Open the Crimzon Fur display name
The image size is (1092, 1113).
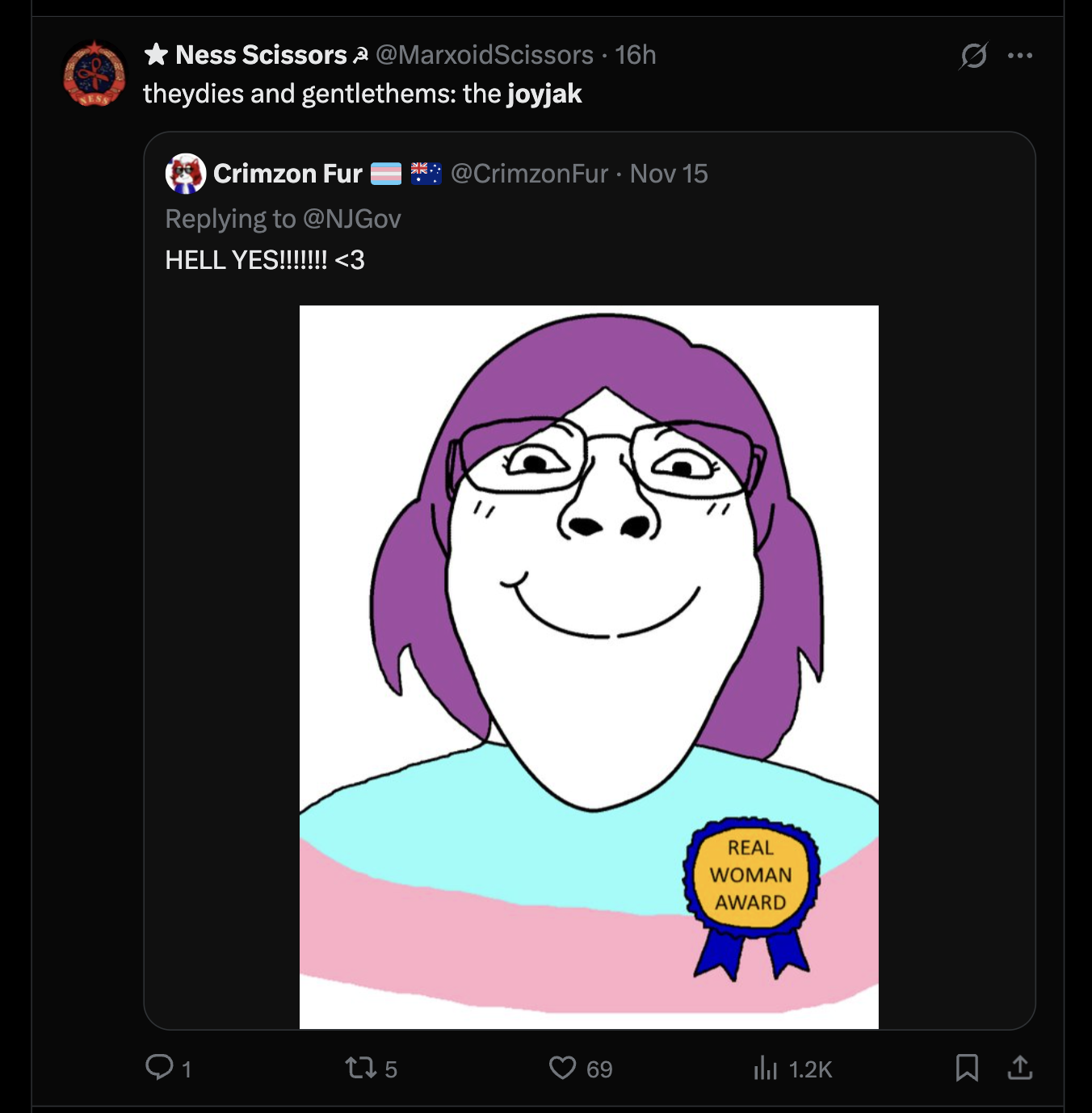pyautogui.click(x=288, y=174)
